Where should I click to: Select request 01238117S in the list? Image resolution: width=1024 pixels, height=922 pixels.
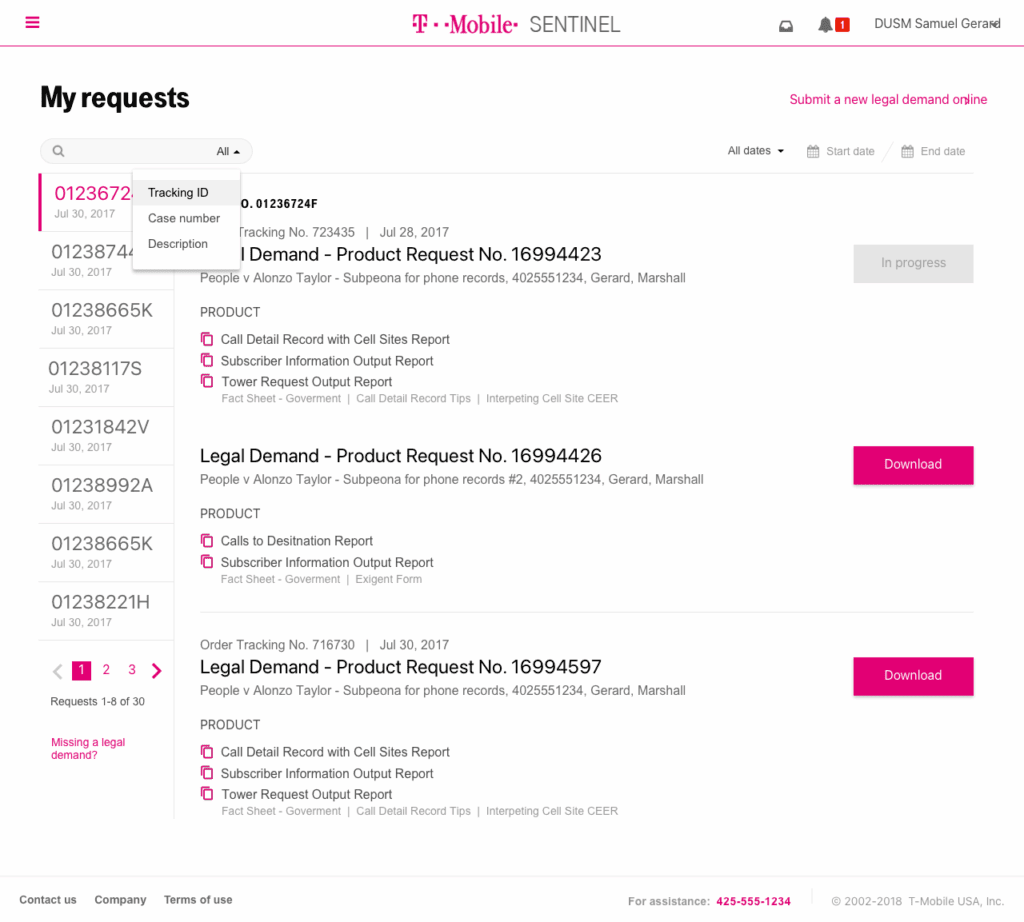[96, 369]
